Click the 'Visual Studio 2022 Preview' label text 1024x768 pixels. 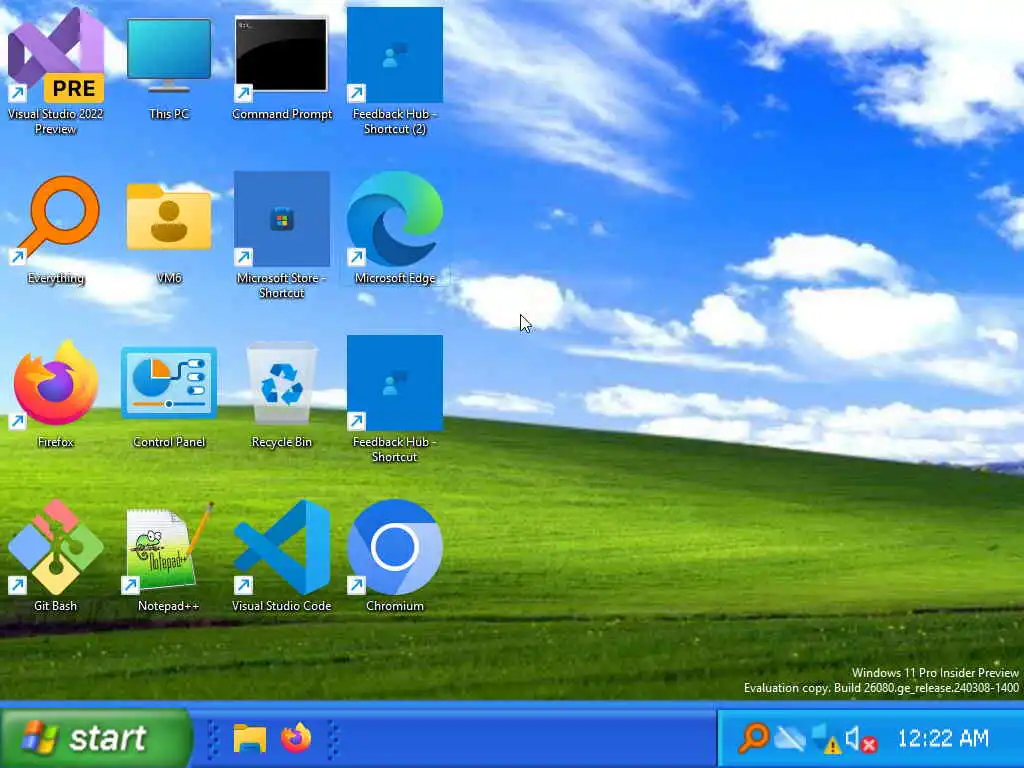56,121
